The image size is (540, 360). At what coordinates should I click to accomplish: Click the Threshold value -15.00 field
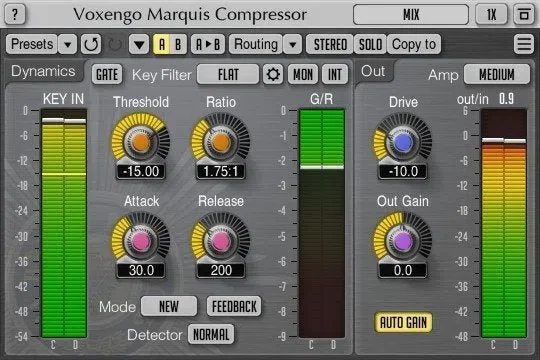click(x=141, y=171)
